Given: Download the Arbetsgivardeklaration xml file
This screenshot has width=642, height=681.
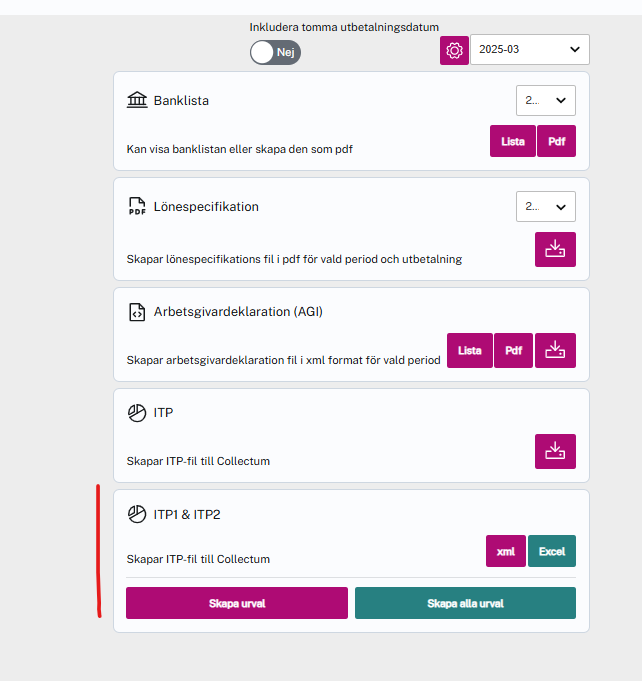Looking at the screenshot, I should (x=555, y=350).
